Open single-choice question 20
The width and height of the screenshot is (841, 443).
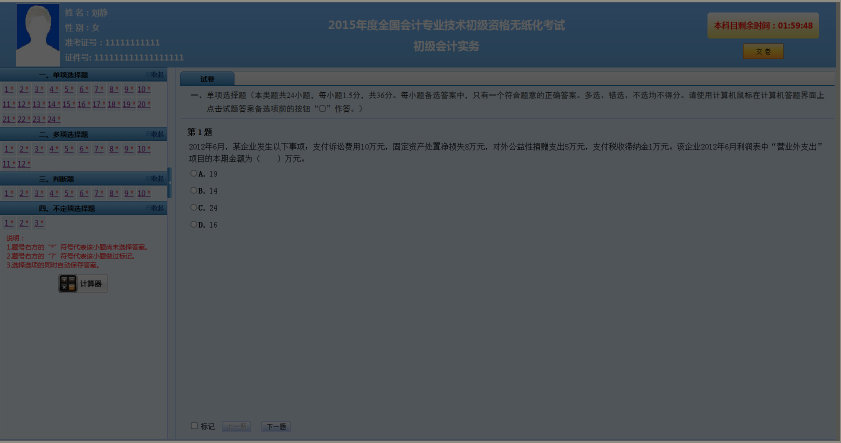tap(144, 105)
